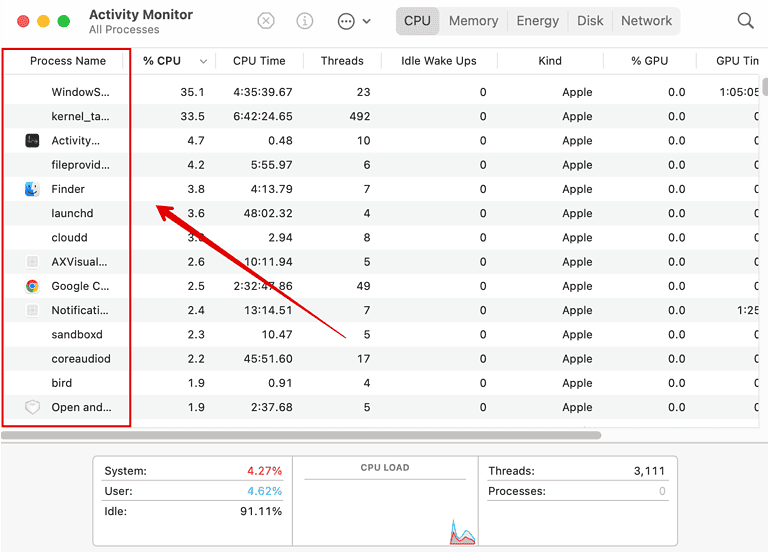Screen dimensions: 768x552
Task: Open the search magnifier icon
Action: coord(745,21)
